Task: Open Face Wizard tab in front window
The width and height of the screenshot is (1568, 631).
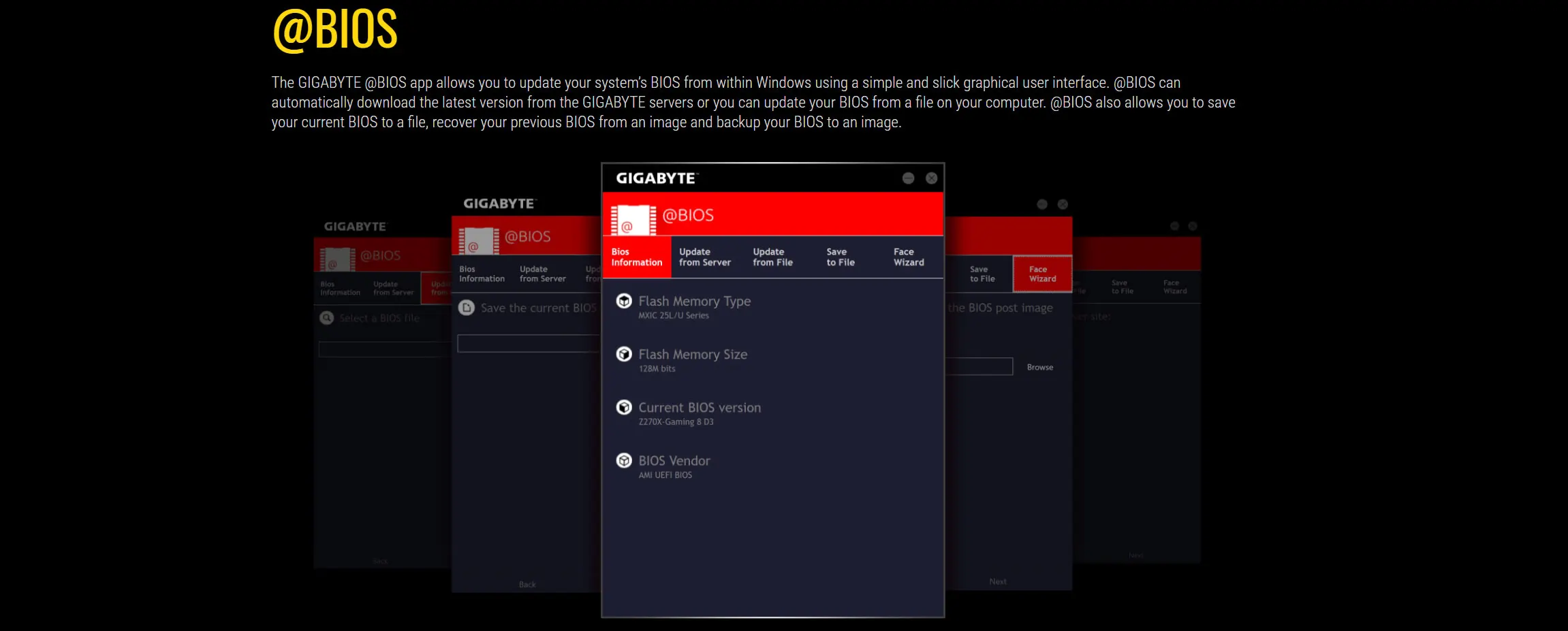Action: pos(909,257)
